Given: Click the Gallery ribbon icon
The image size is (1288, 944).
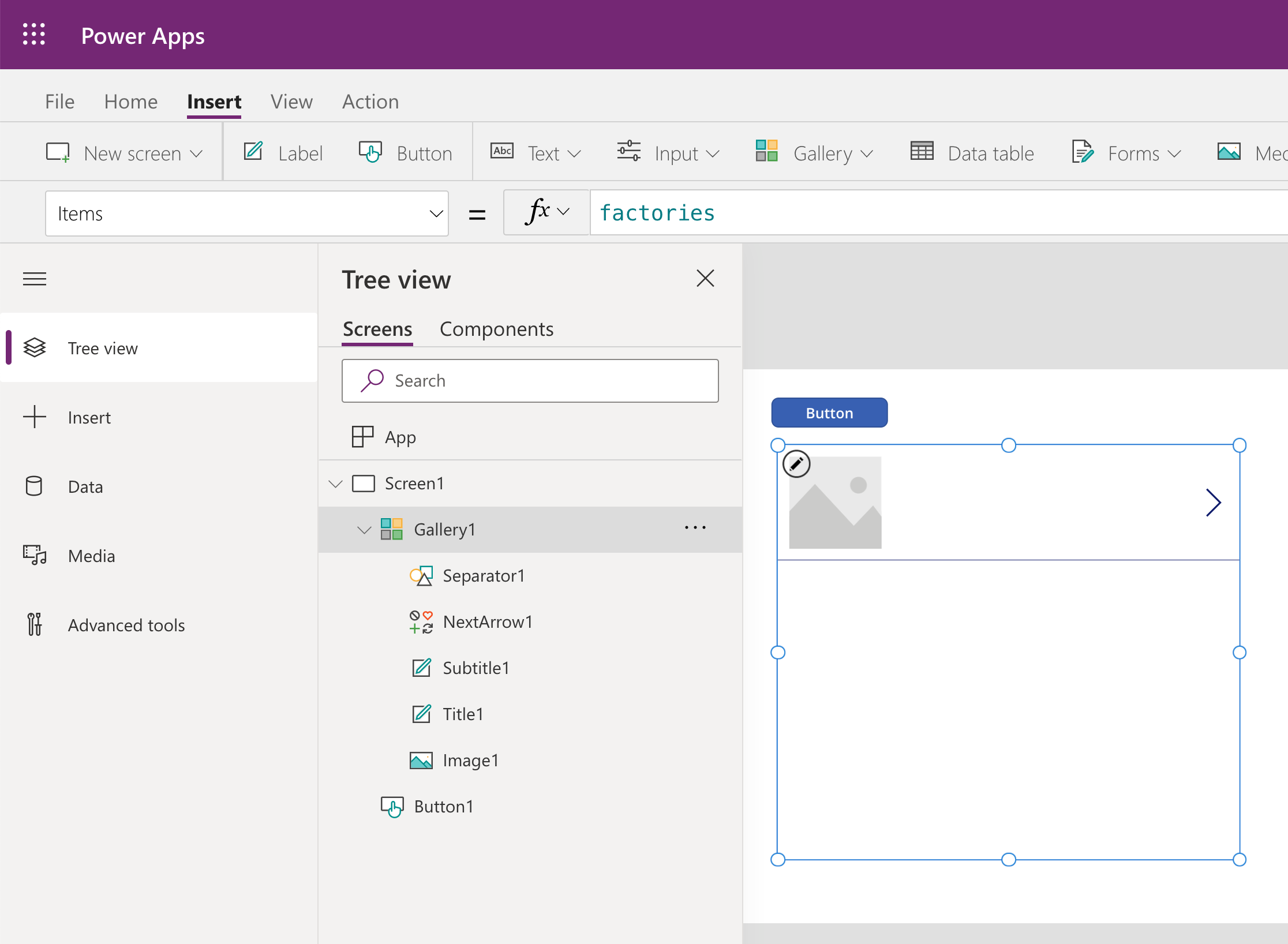Looking at the screenshot, I should tap(767, 151).
